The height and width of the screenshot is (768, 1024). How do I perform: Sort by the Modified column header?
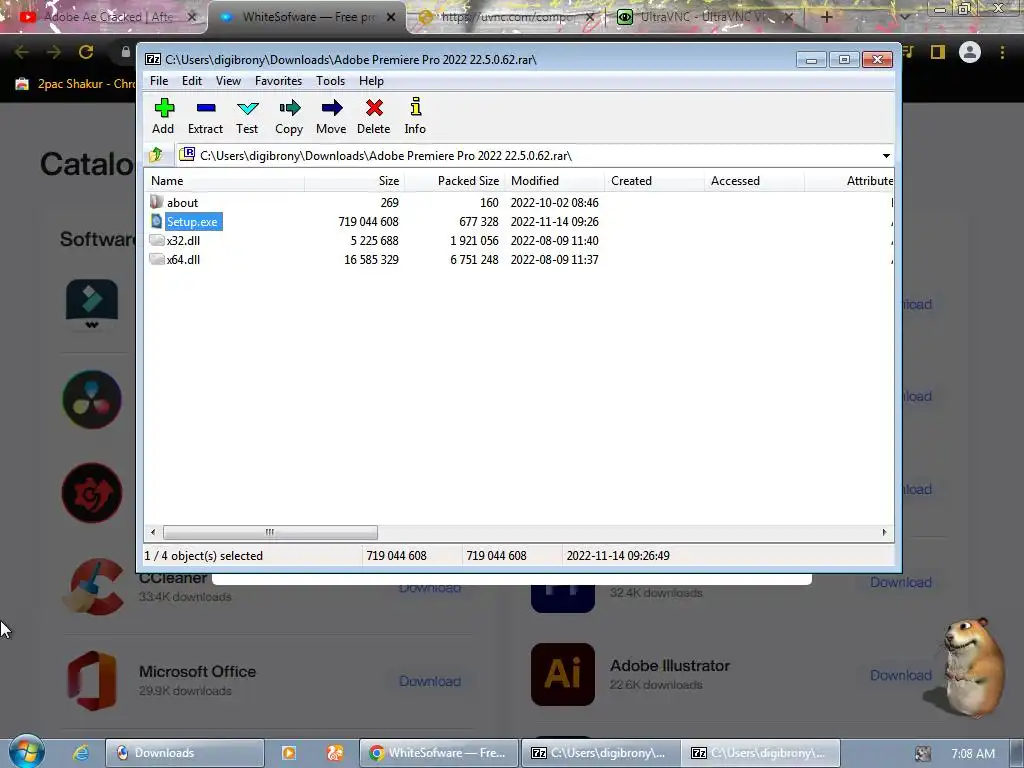pyautogui.click(x=555, y=181)
